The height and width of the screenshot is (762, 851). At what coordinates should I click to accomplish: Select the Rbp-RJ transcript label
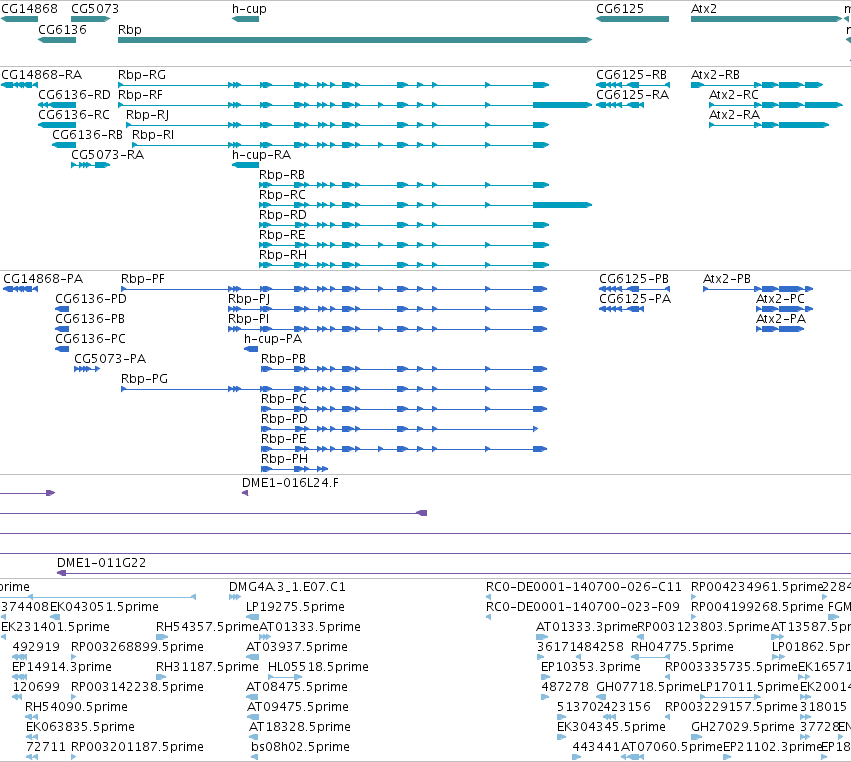147,115
